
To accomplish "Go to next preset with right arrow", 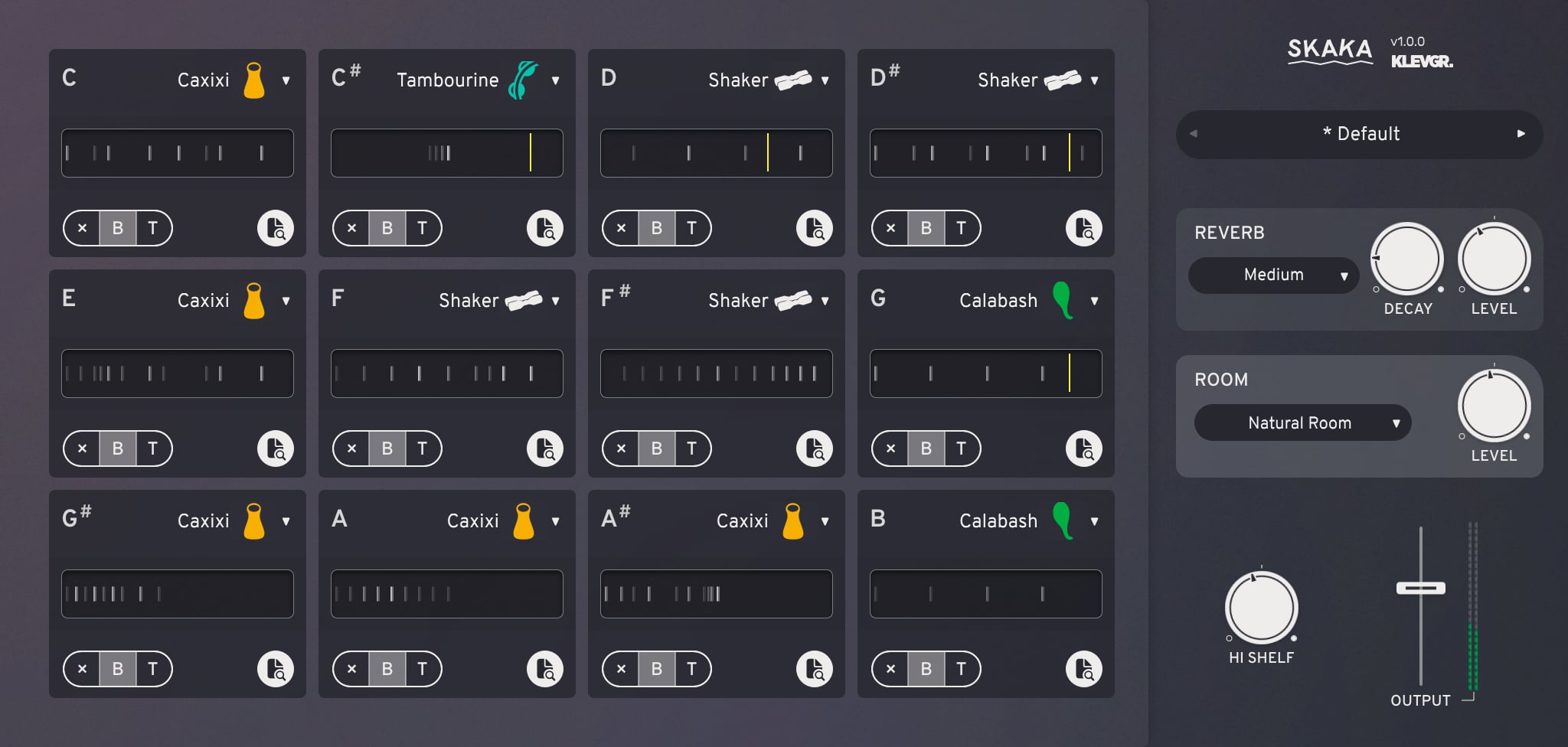I will pos(1521,133).
